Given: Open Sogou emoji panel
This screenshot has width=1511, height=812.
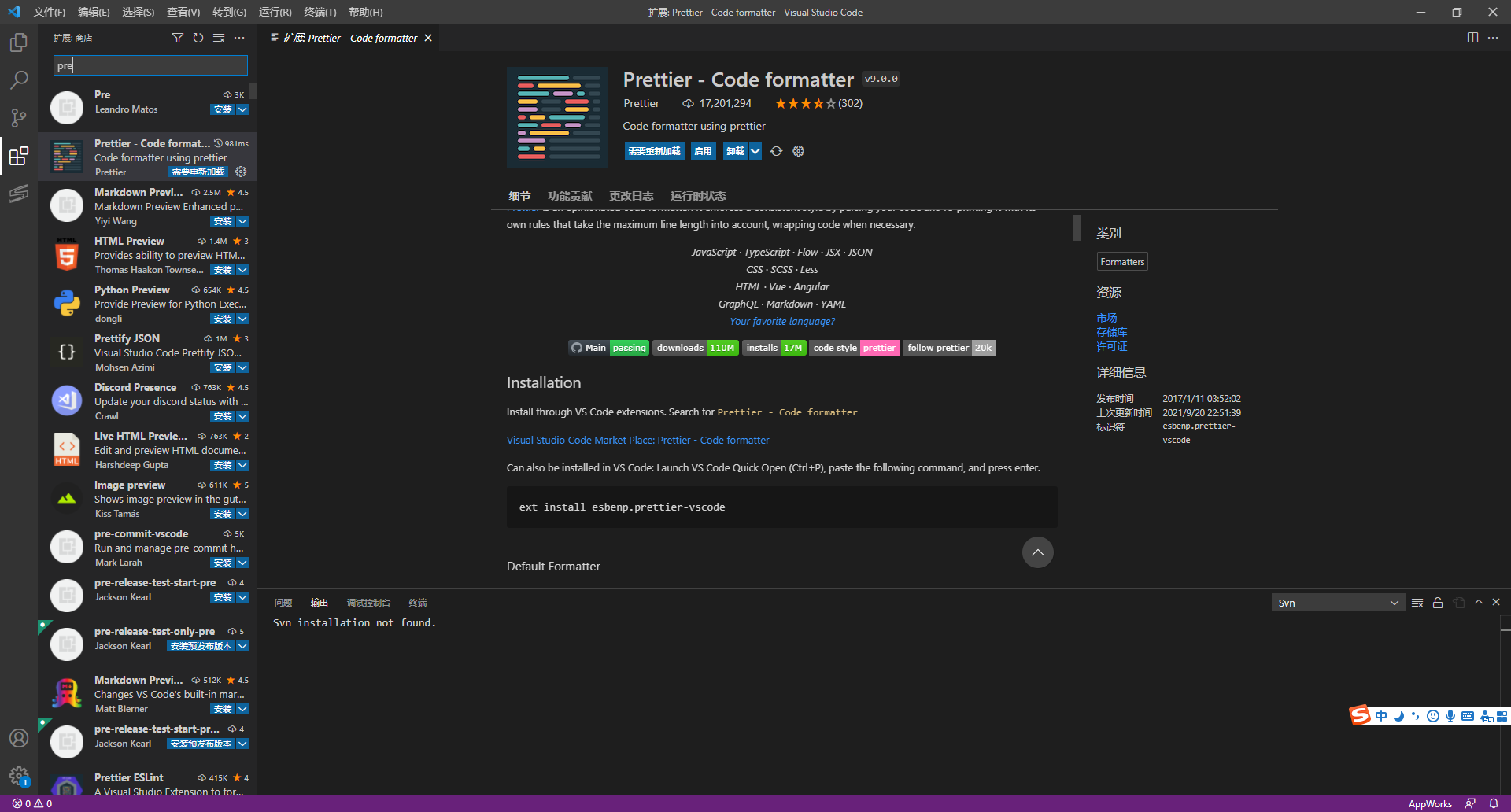Looking at the screenshot, I should (x=1432, y=716).
